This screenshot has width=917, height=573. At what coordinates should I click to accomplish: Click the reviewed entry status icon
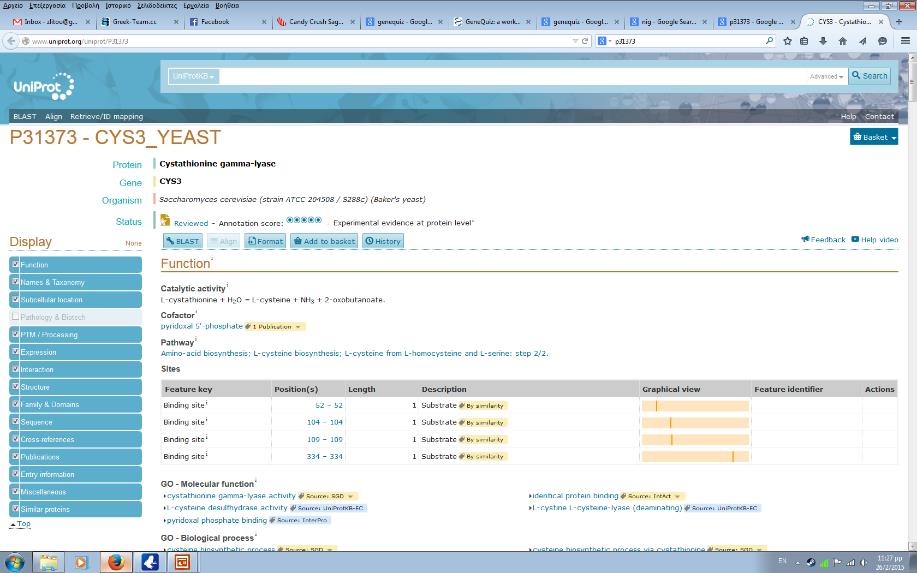tap(166, 220)
